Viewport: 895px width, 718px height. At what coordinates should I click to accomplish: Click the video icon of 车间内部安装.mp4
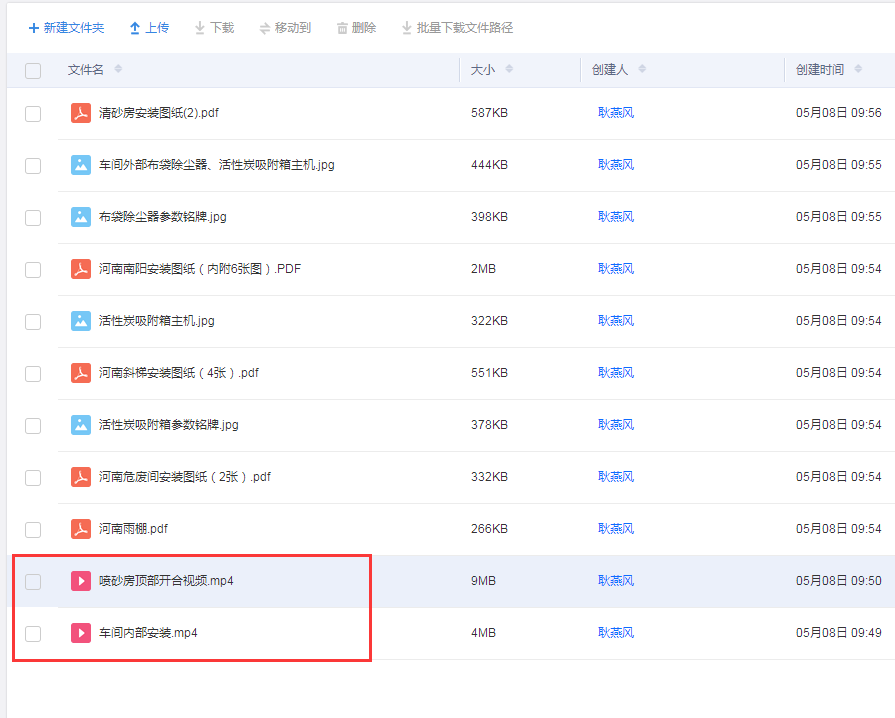80,633
